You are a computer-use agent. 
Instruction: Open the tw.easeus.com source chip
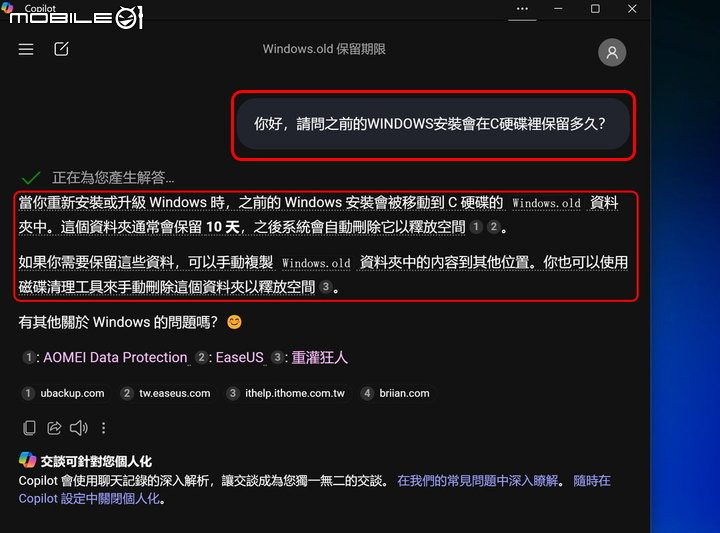click(167, 393)
